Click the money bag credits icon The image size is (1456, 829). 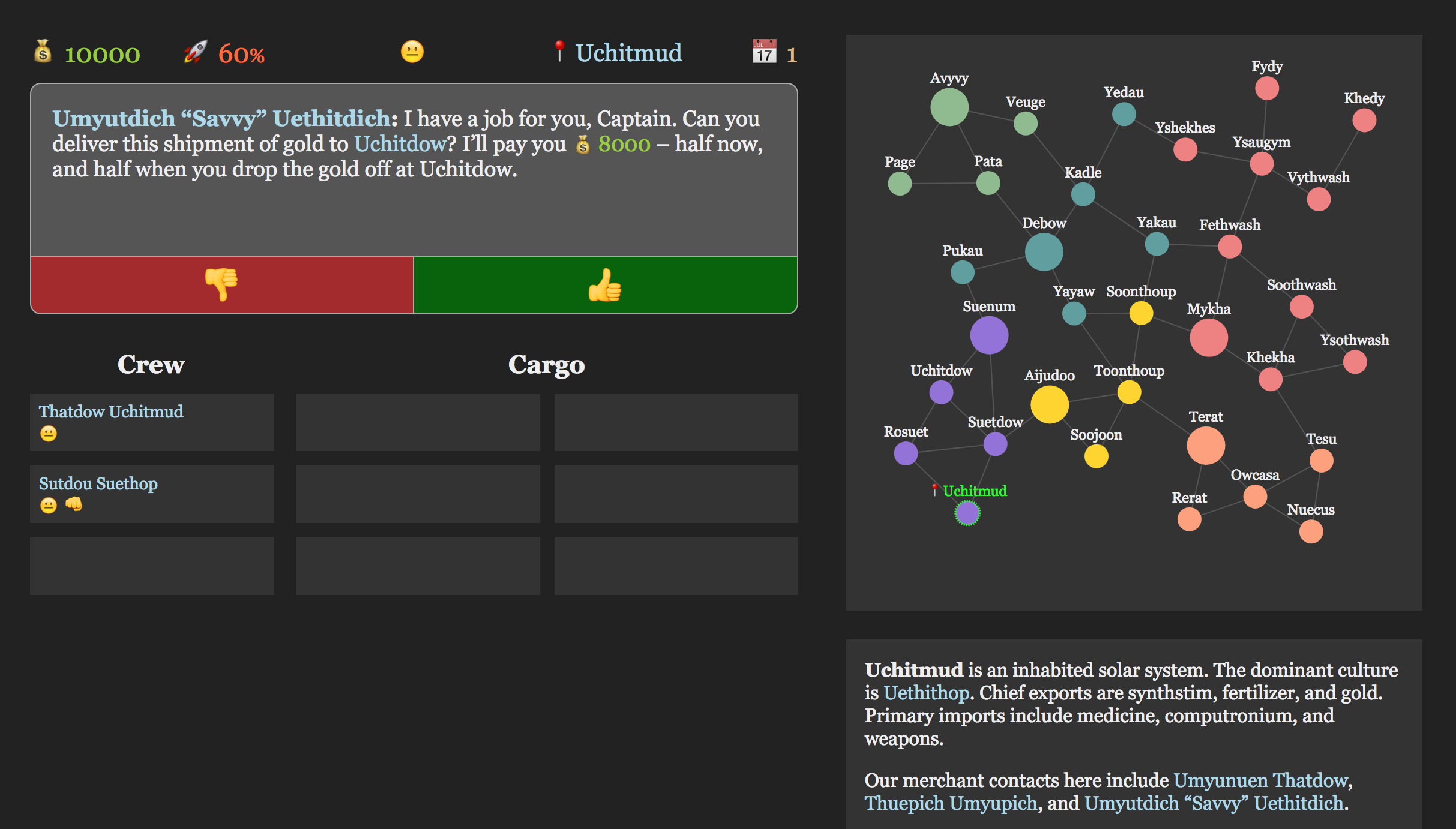(x=43, y=52)
